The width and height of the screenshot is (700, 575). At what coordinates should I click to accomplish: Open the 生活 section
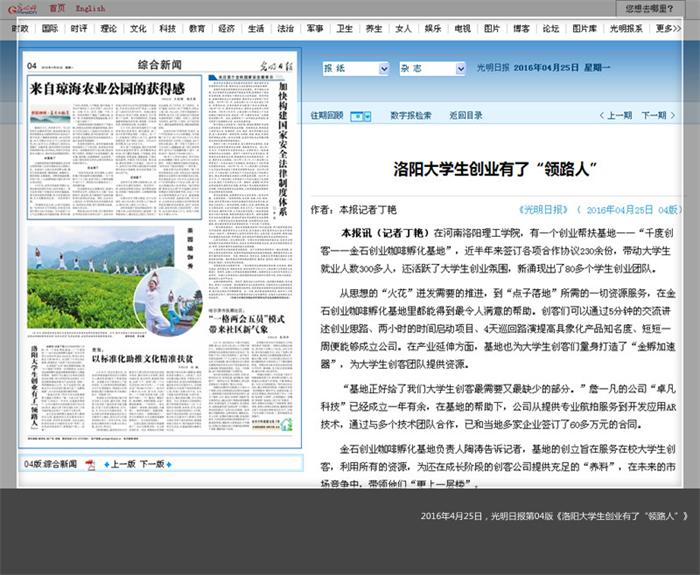(256, 29)
